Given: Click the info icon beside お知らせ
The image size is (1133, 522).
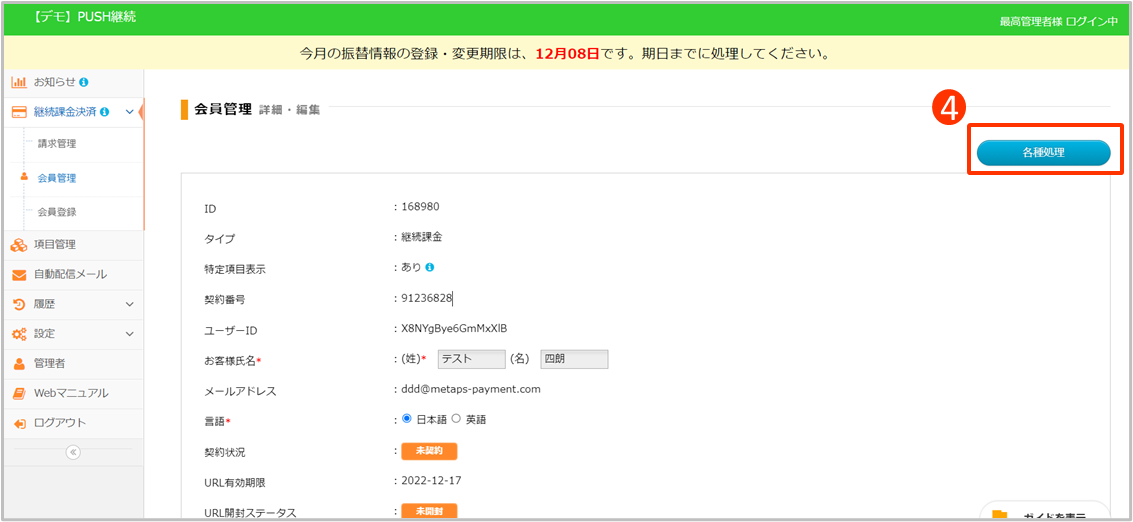Looking at the screenshot, I should (84, 82).
